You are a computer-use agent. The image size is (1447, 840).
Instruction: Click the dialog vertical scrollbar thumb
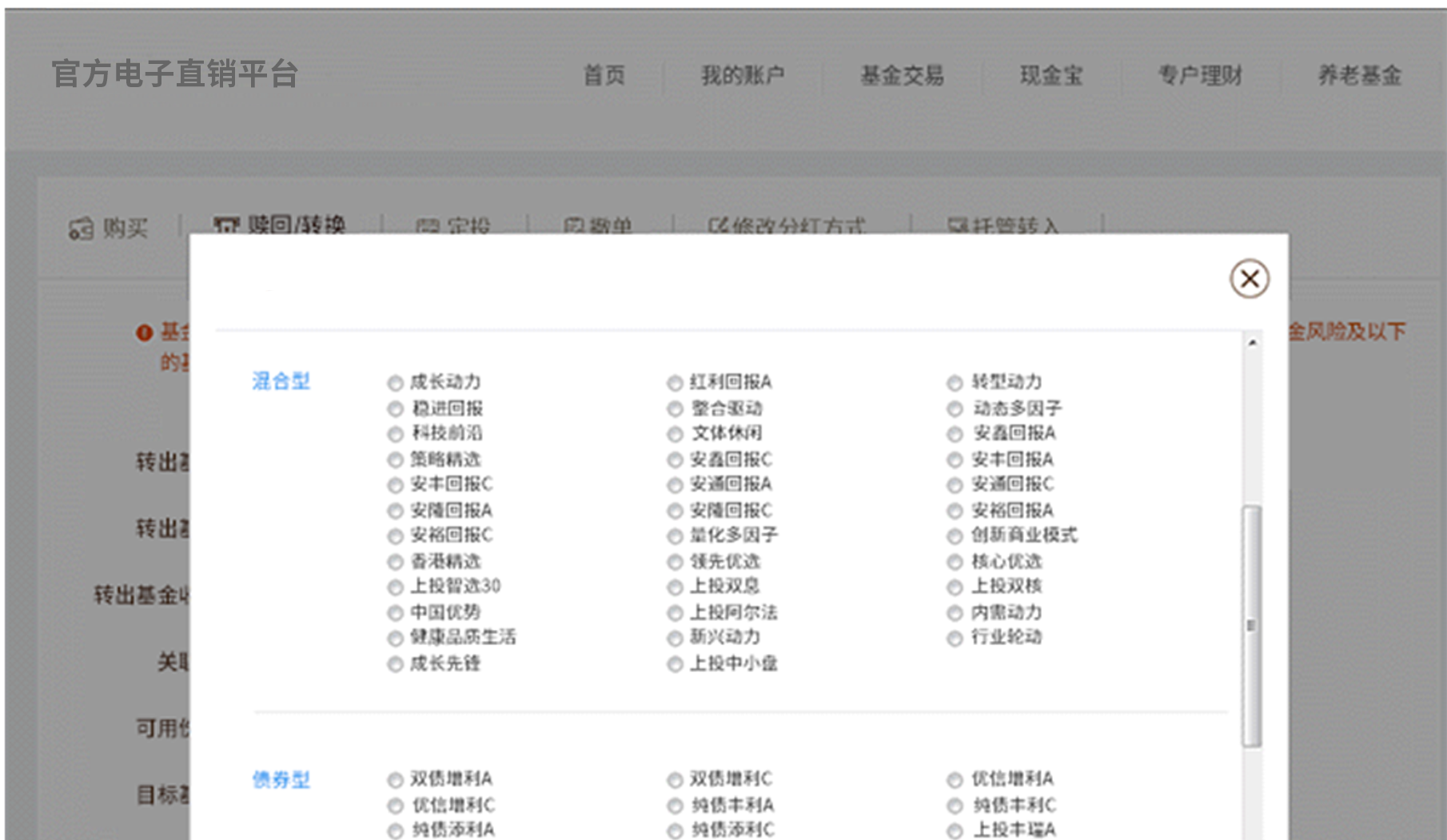coord(1252,626)
